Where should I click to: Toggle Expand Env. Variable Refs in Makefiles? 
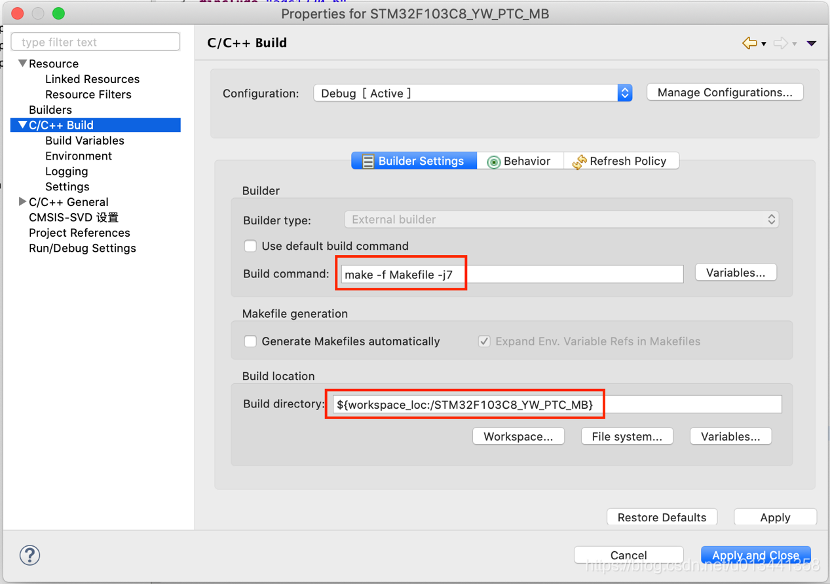tap(484, 341)
